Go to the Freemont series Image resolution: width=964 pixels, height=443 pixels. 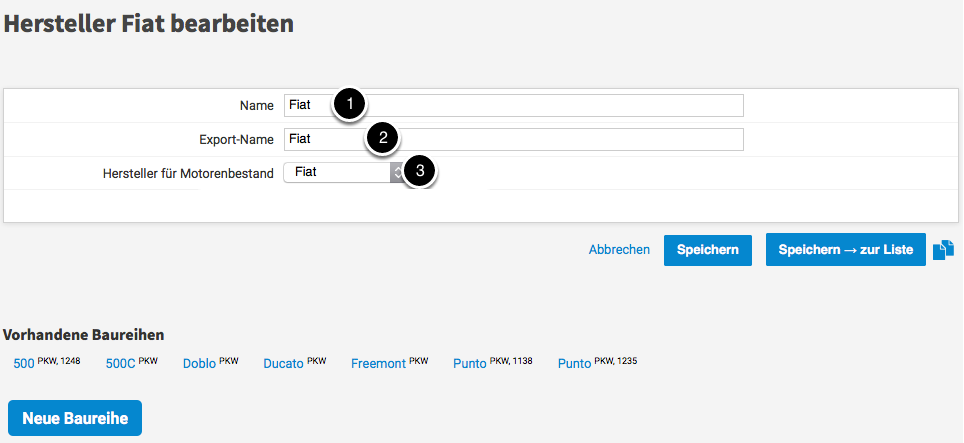378,364
